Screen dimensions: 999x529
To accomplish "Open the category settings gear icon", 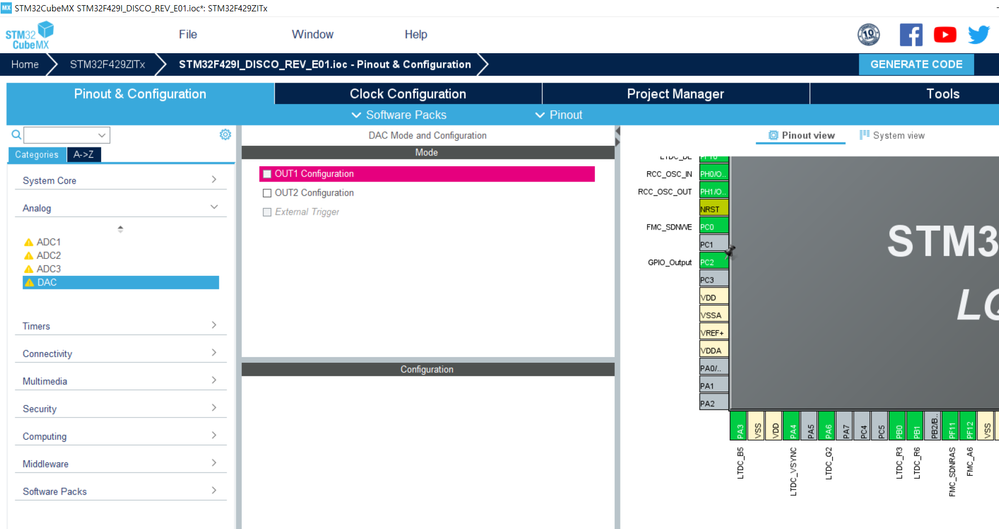I will 225,134.
